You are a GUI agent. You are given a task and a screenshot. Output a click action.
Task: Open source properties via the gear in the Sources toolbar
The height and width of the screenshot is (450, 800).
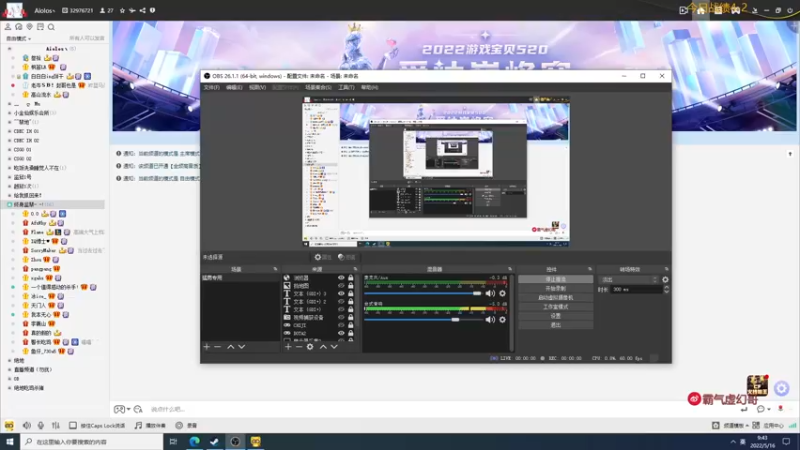point(310,347)
